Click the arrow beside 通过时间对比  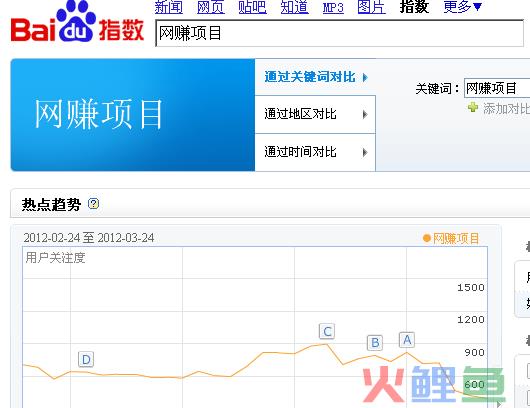[365, 152]
